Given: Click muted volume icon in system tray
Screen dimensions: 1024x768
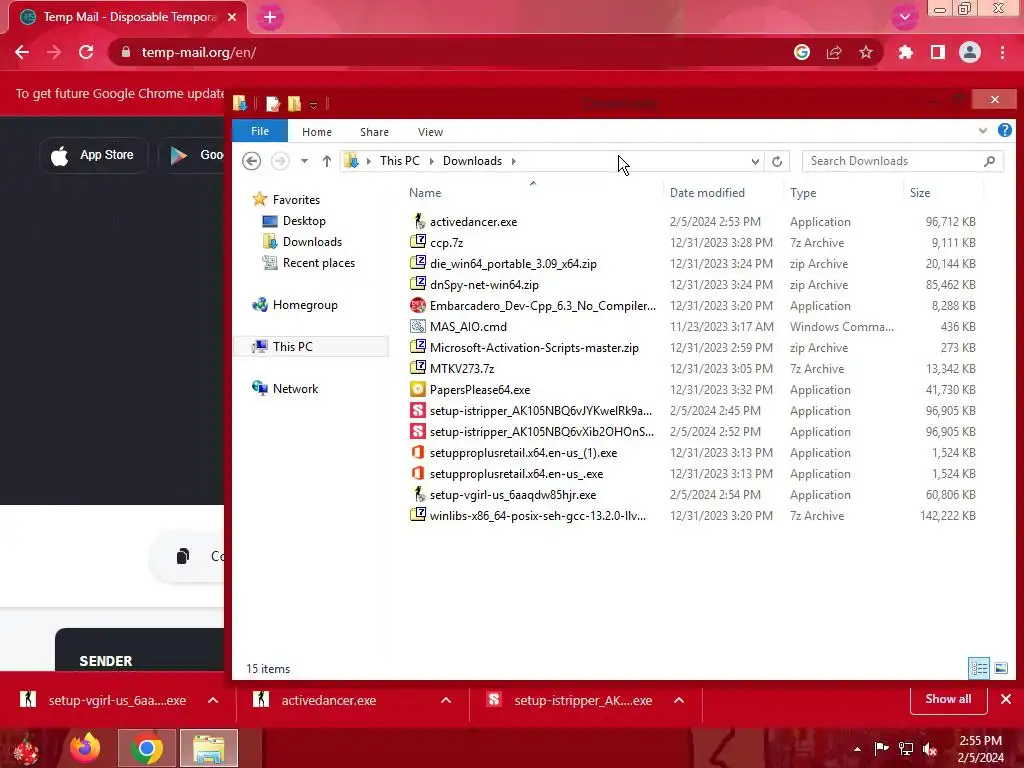Looking at the screenshot, I should pyautogui.click(x=929, y=748).
